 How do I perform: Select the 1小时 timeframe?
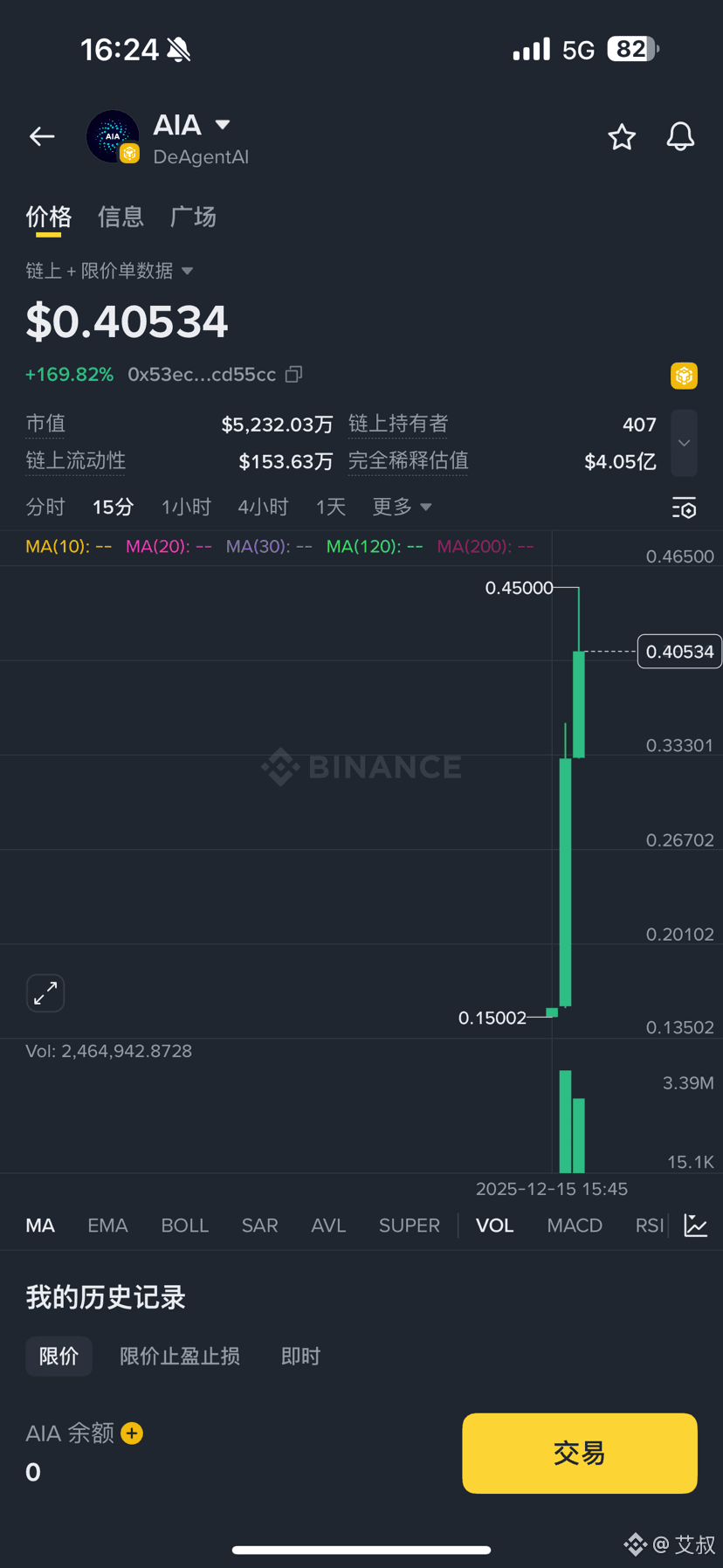point(186,507)
